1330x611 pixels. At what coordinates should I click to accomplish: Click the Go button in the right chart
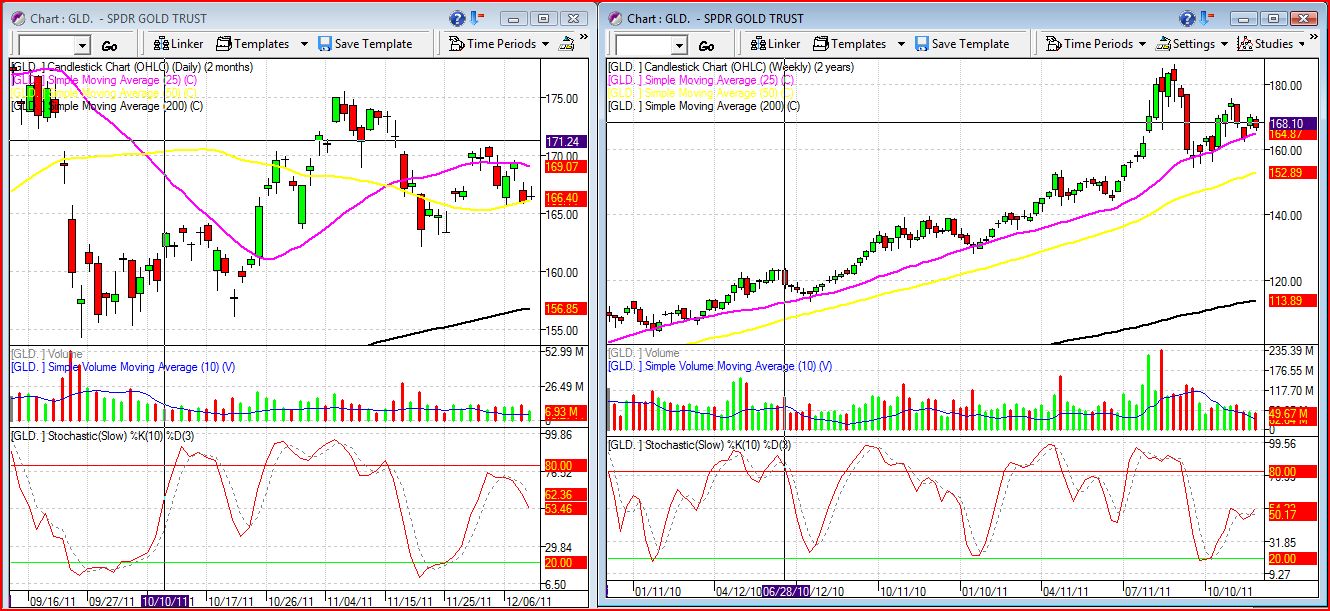pos(707,46)
